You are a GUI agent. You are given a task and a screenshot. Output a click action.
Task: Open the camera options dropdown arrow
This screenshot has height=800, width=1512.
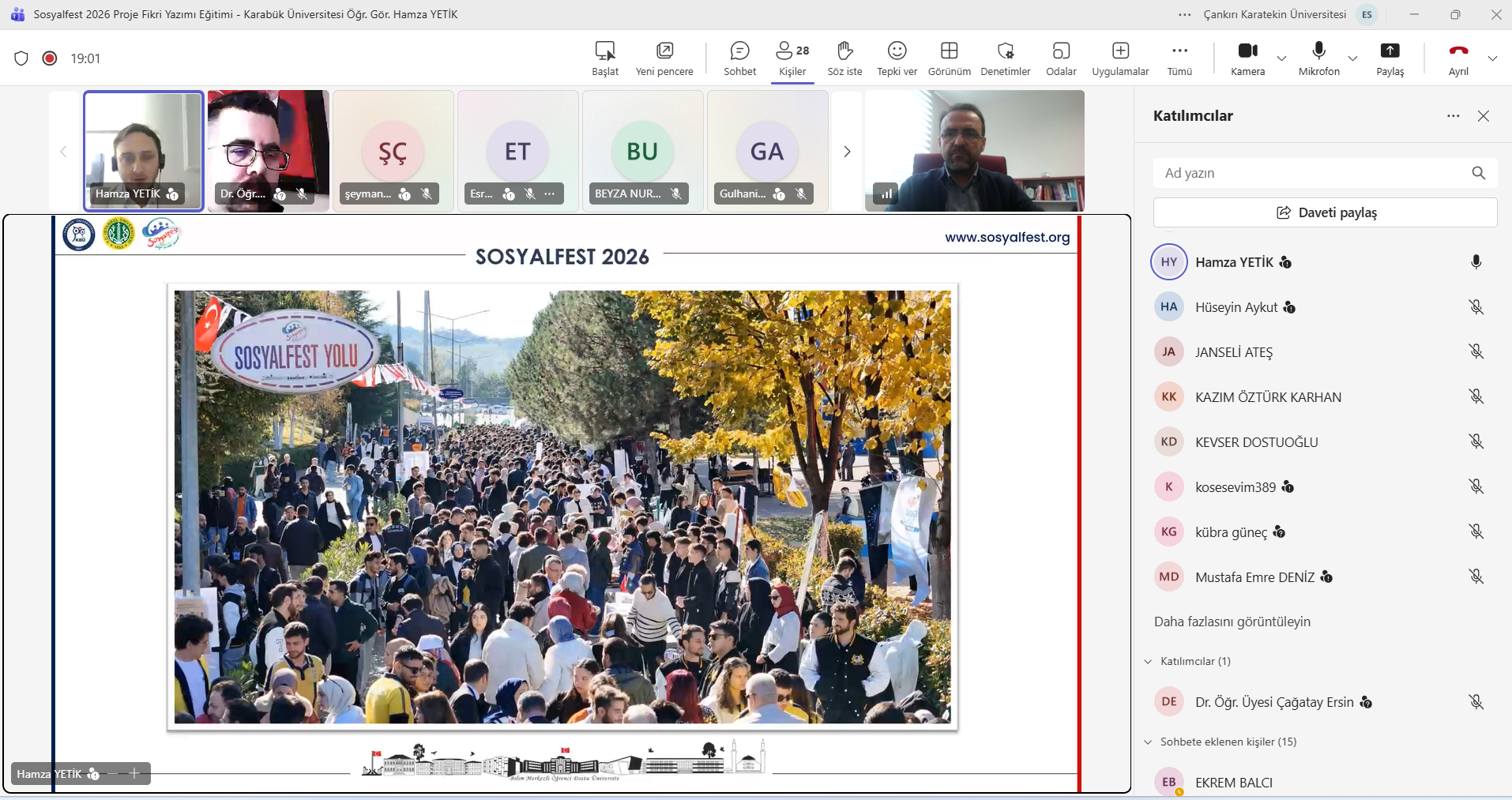[x=1281, y=58]
